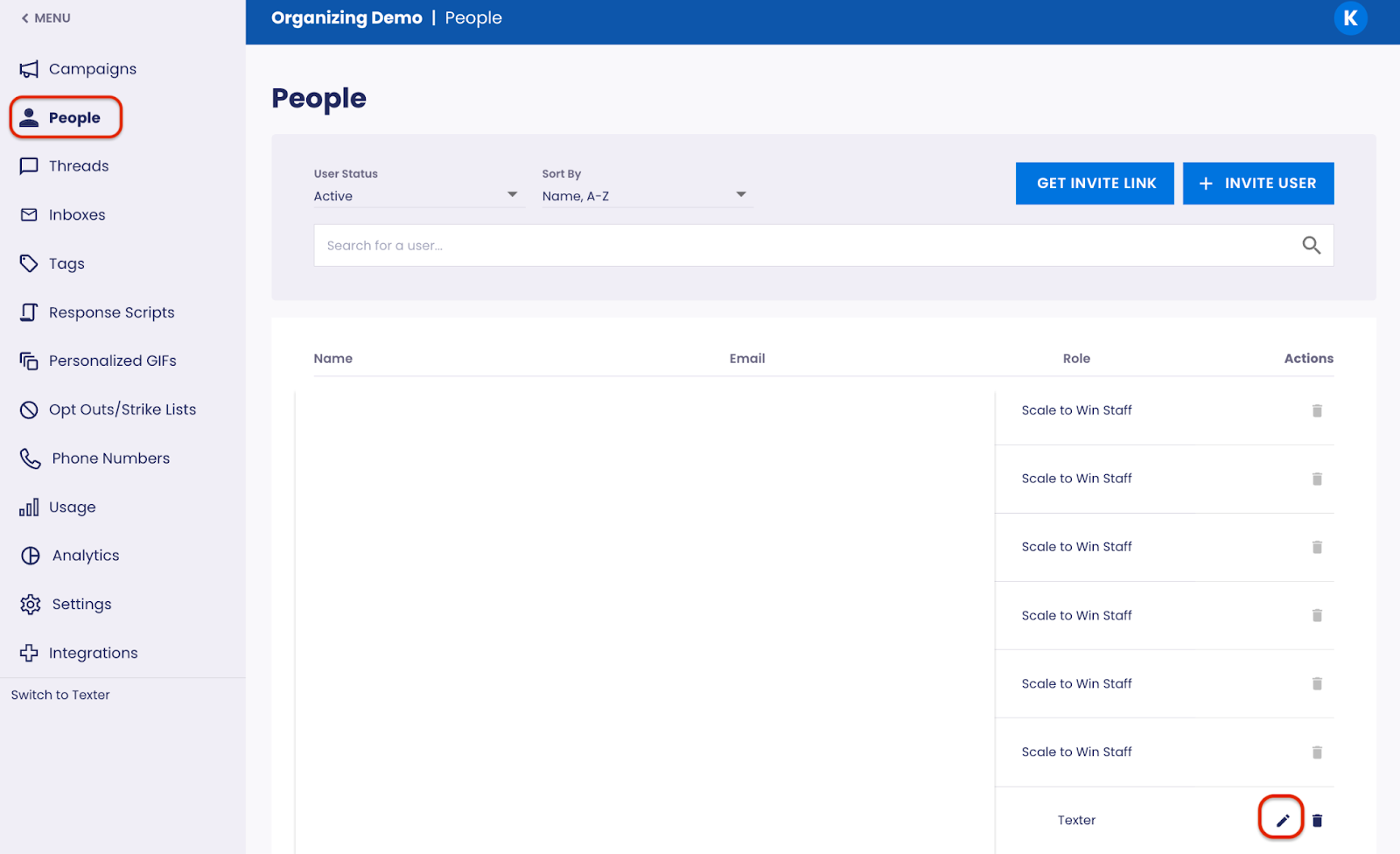Click the Usage bar chart icon

pyautogui.click(x=29, y=507)
